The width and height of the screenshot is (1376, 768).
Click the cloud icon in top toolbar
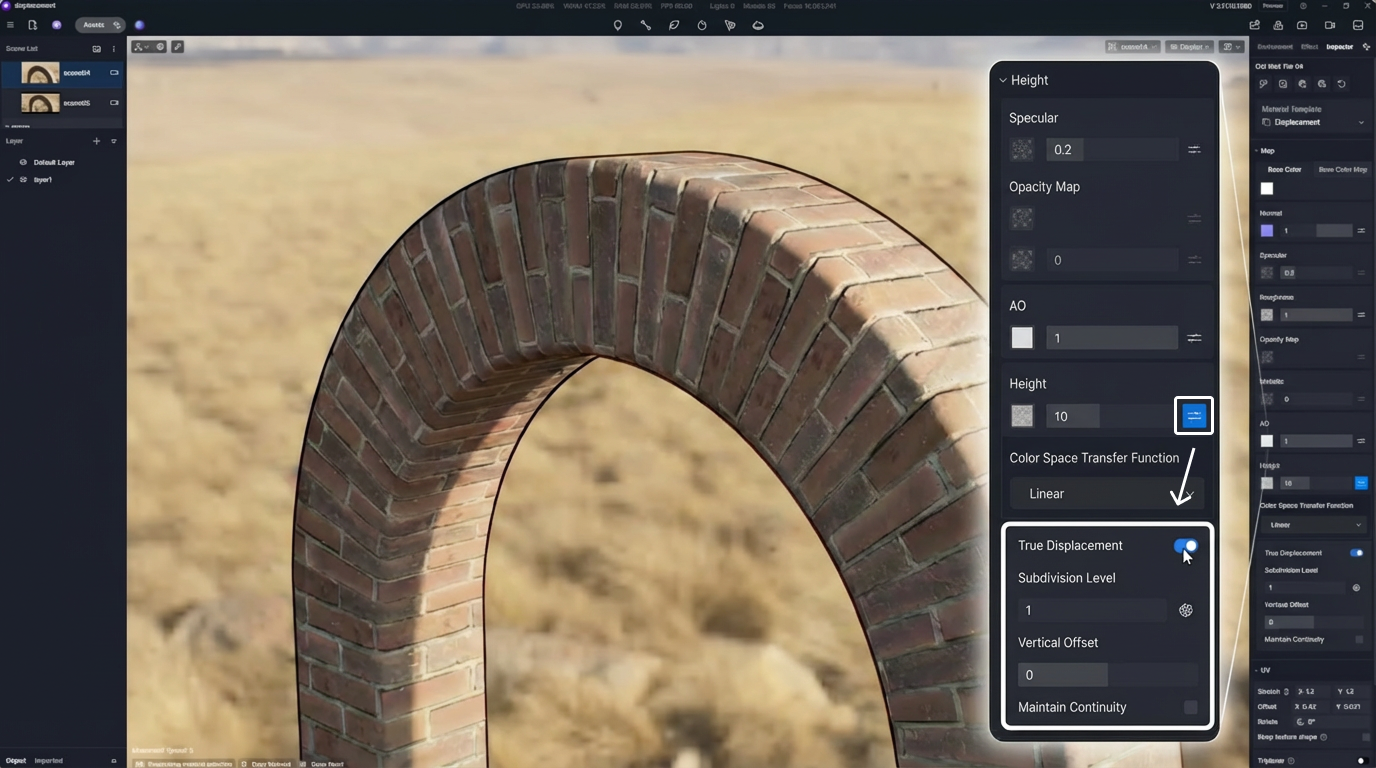coord(758,25)
